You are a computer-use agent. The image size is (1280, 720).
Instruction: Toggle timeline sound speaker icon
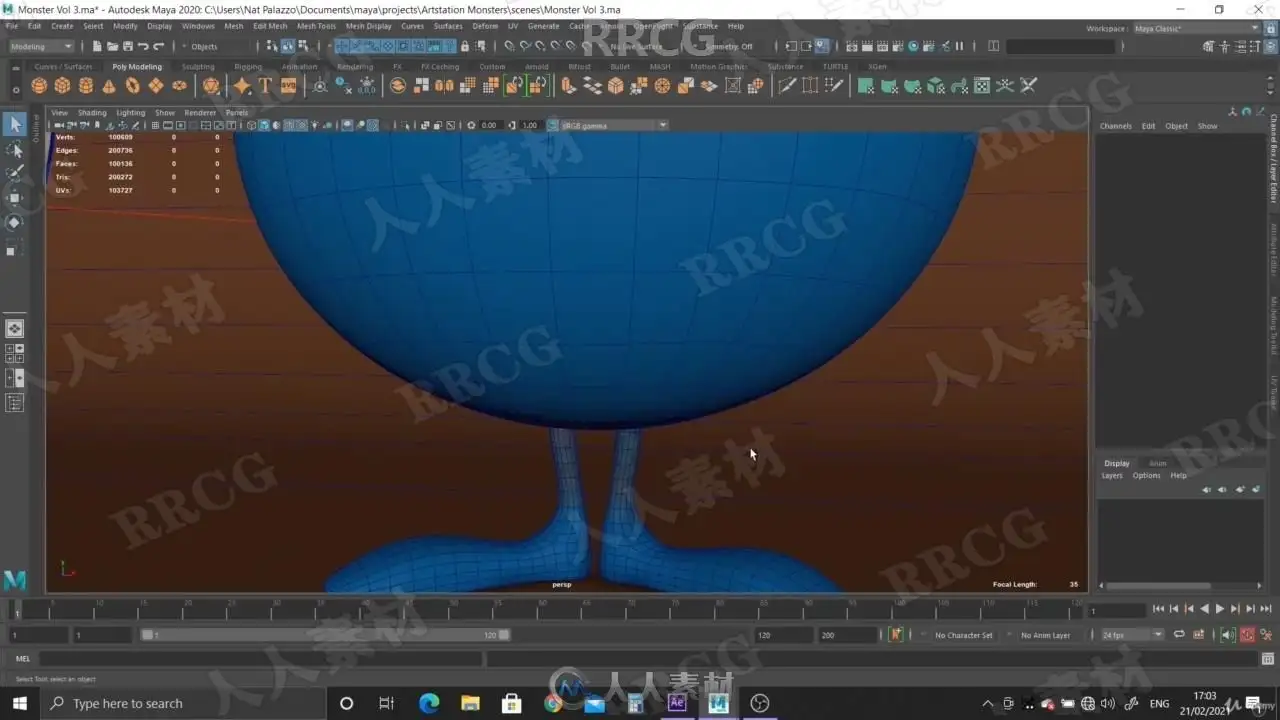point(1227,635)
